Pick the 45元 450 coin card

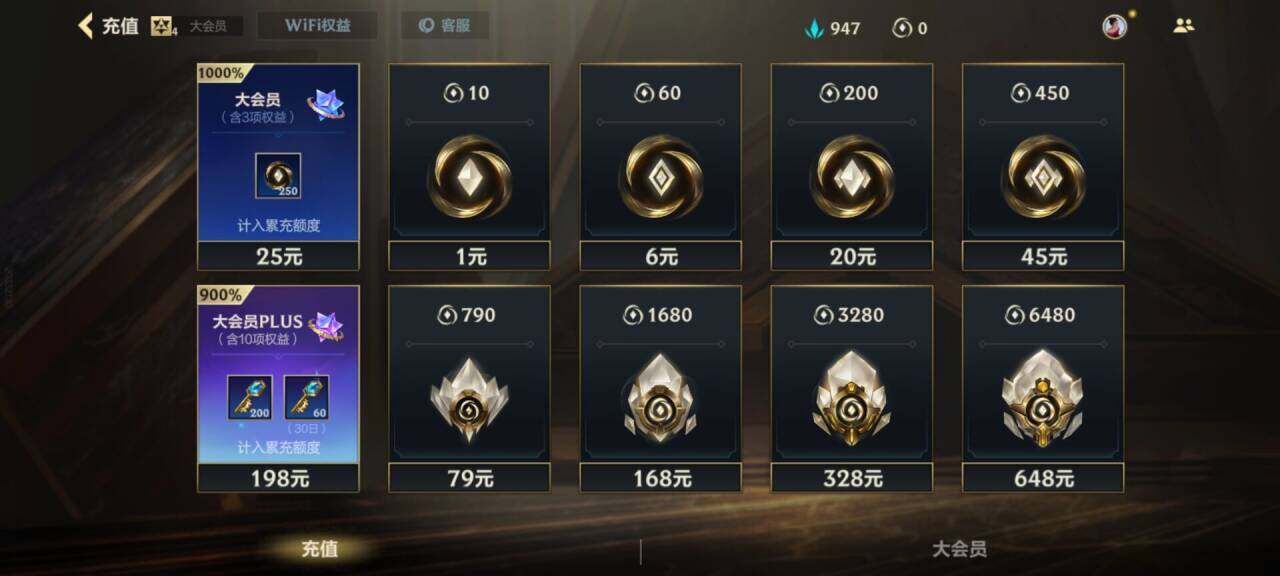(1043, 167)
